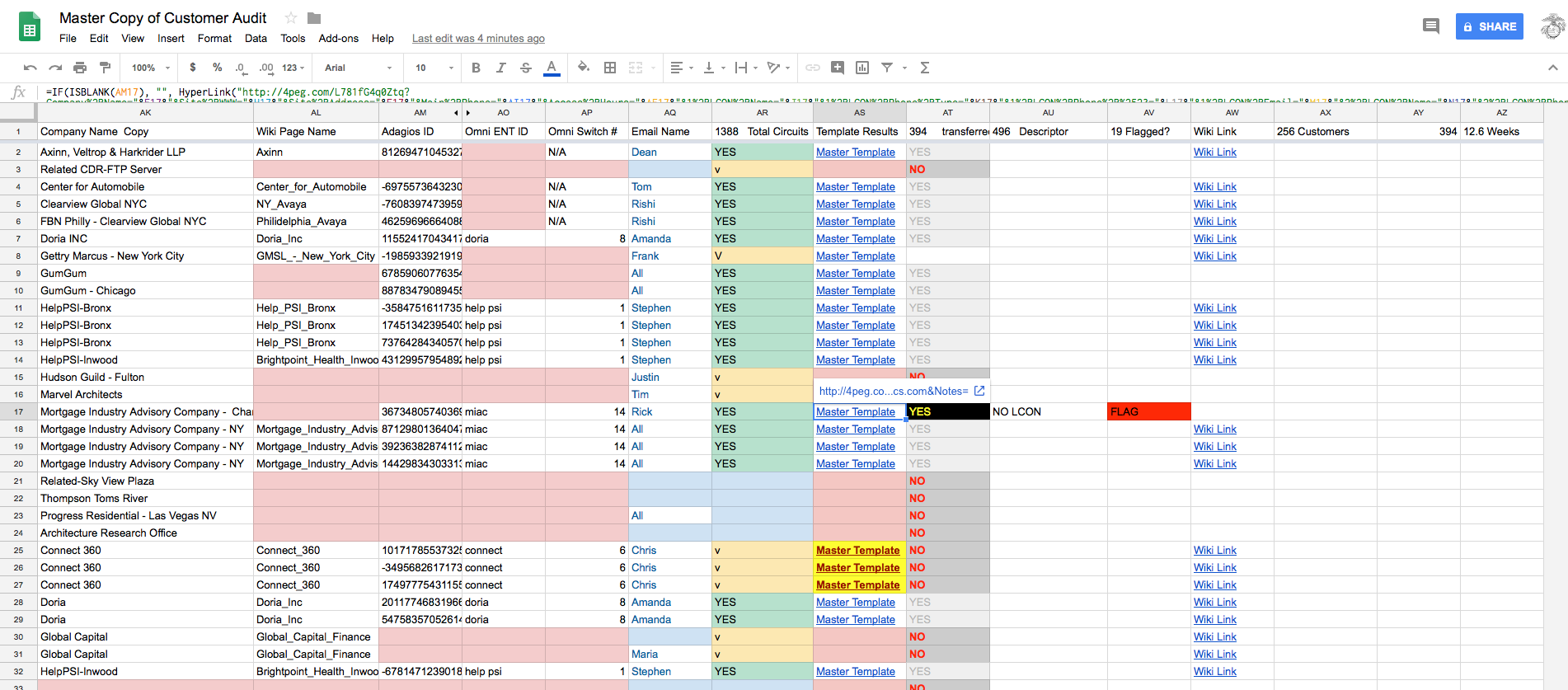Image resolution: width=1568 pixels, height=690 pixels.
Task: Open Master Template link in row 25
Action: (857, 550)
